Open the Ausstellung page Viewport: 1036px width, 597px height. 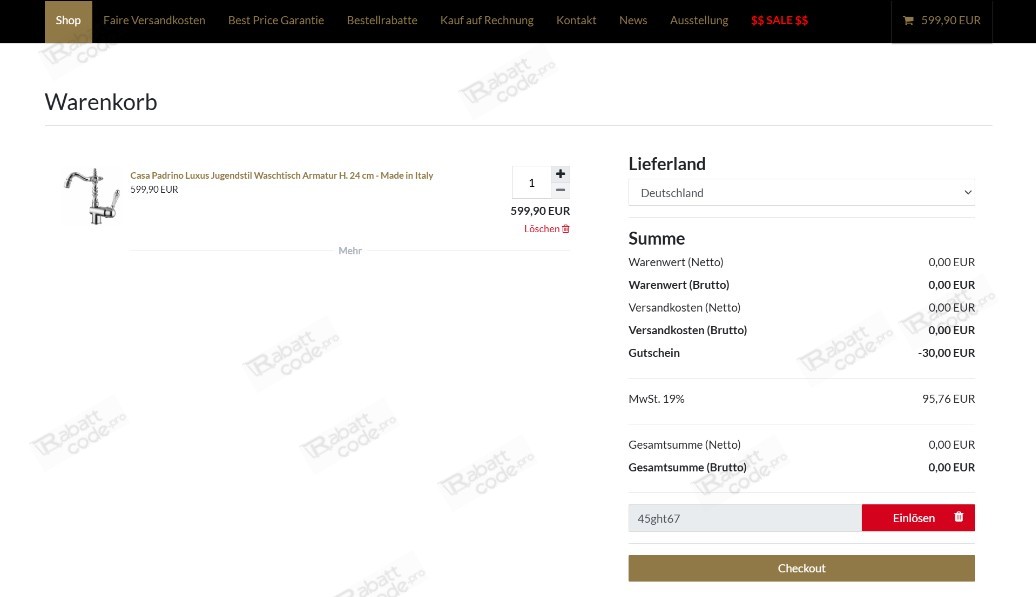[x=699, y=19]
